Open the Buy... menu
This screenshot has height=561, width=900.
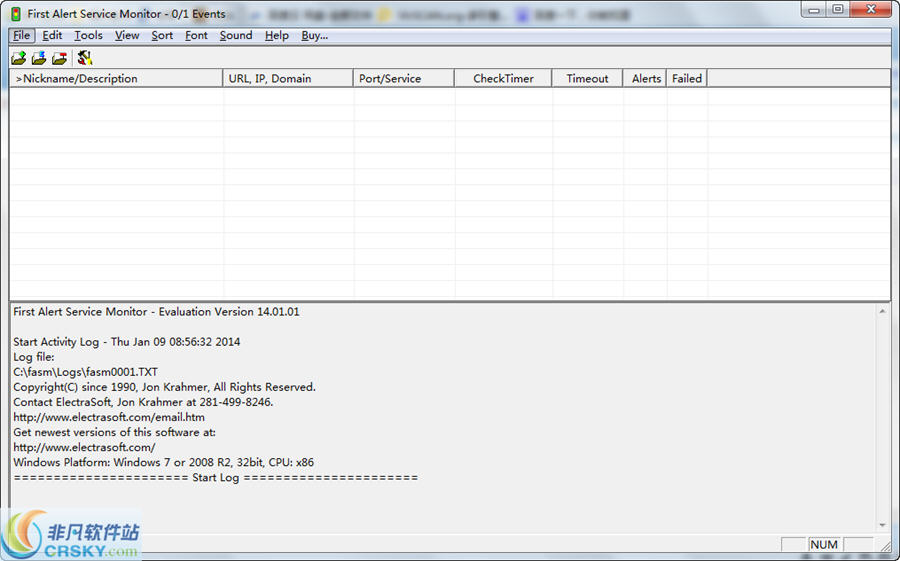pyautogui.click(x=315, y=36)
